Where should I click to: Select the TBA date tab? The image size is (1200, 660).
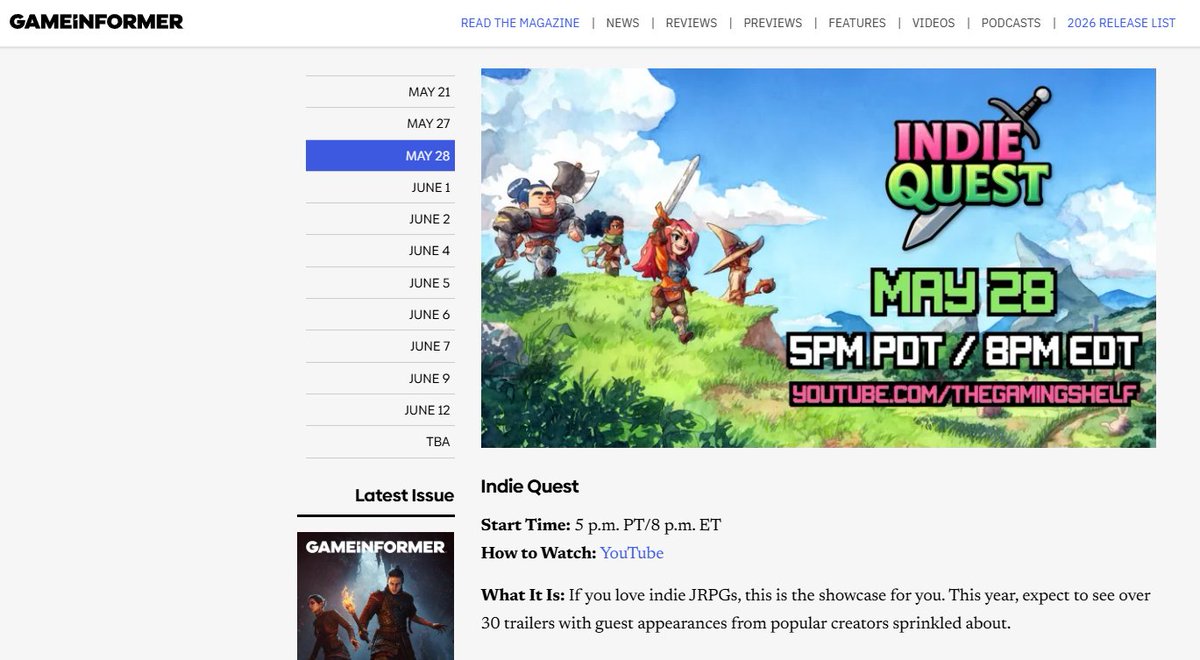click(380, 442)
